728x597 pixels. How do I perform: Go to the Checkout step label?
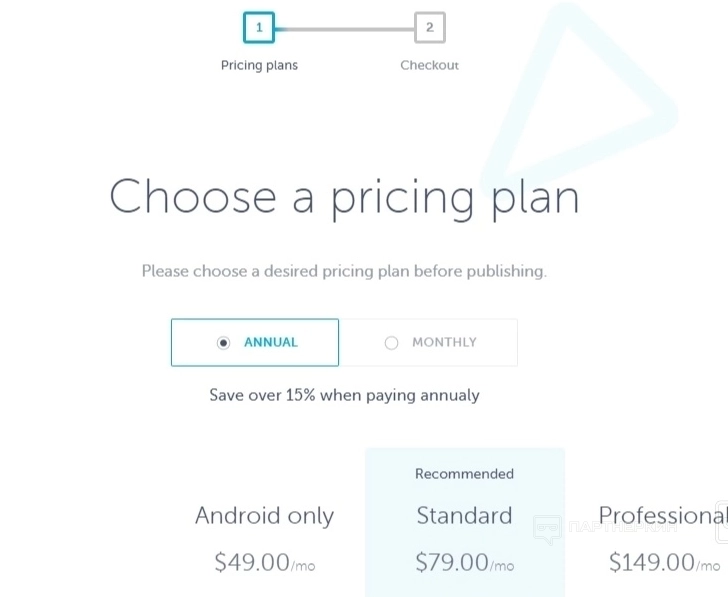429,66
